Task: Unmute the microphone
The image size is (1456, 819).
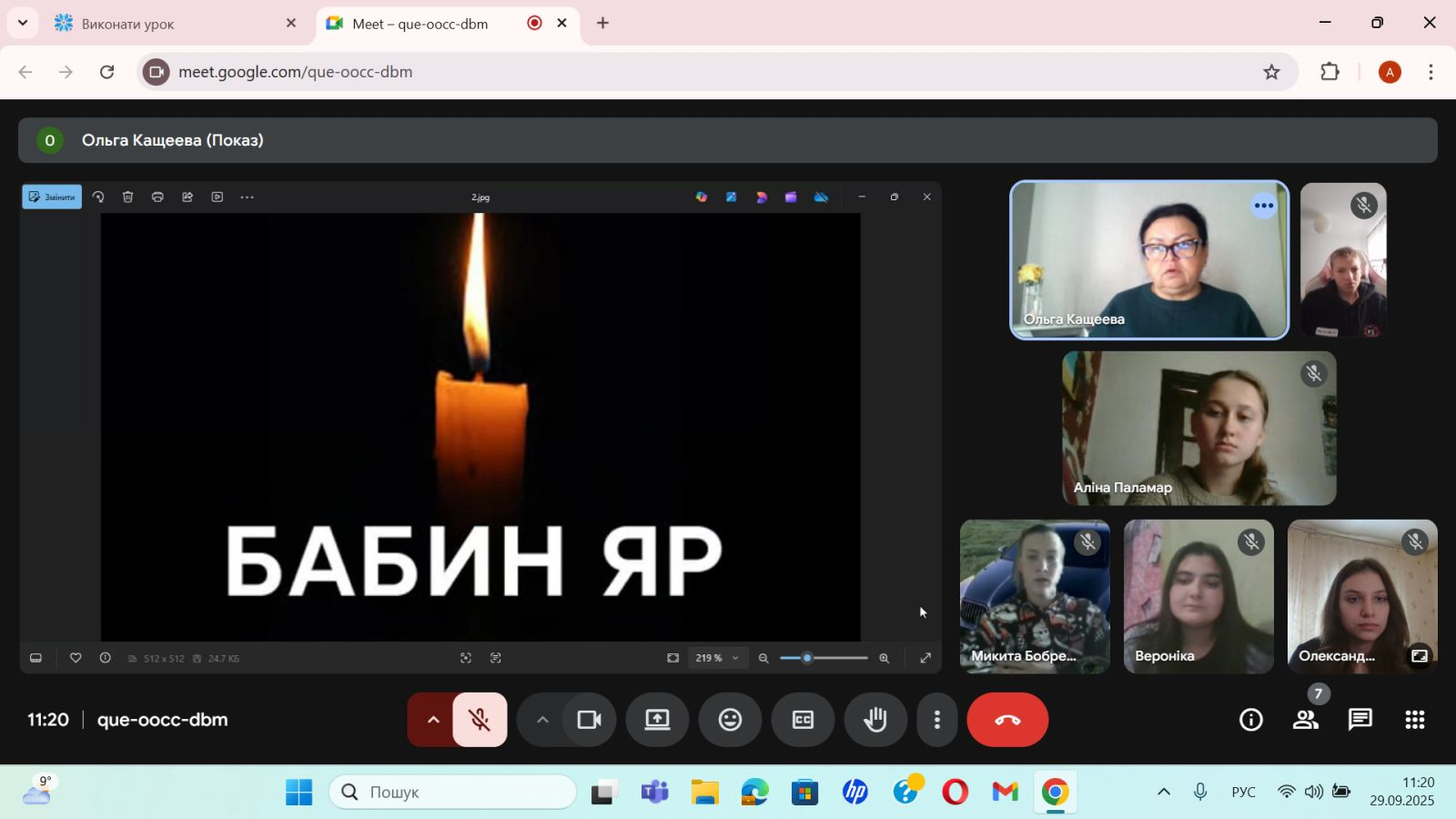Action: [x=480, y=720]
